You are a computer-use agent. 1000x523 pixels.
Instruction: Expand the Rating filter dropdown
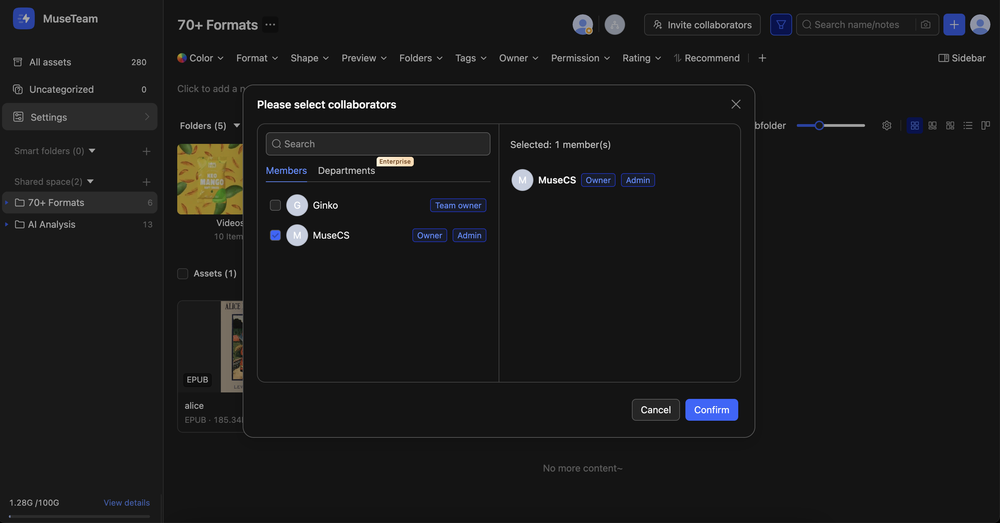pos(641,58)
